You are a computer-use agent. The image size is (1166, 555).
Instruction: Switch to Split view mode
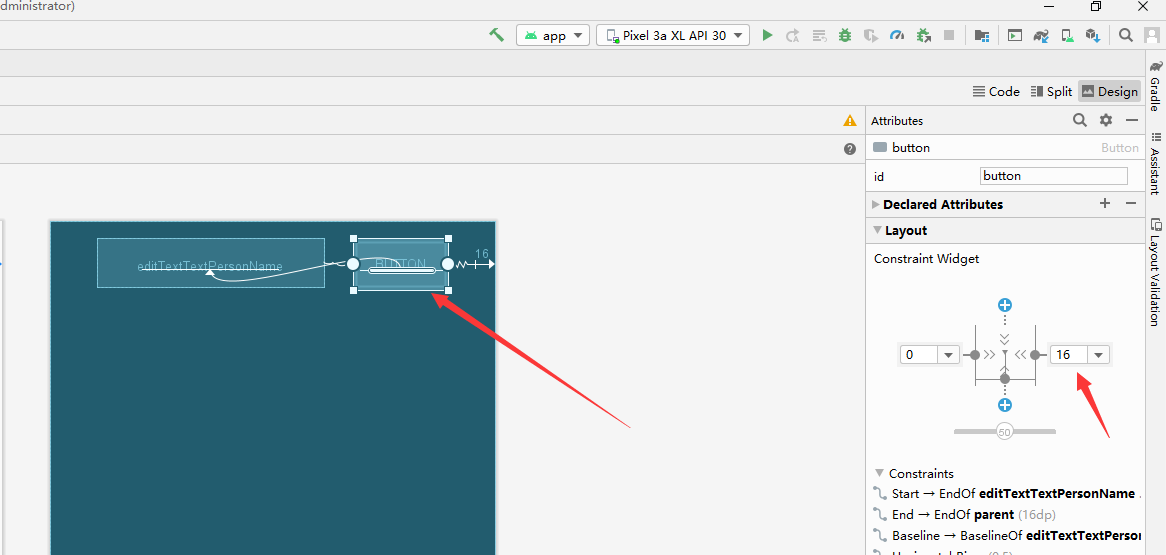(x=1051, y=91)
